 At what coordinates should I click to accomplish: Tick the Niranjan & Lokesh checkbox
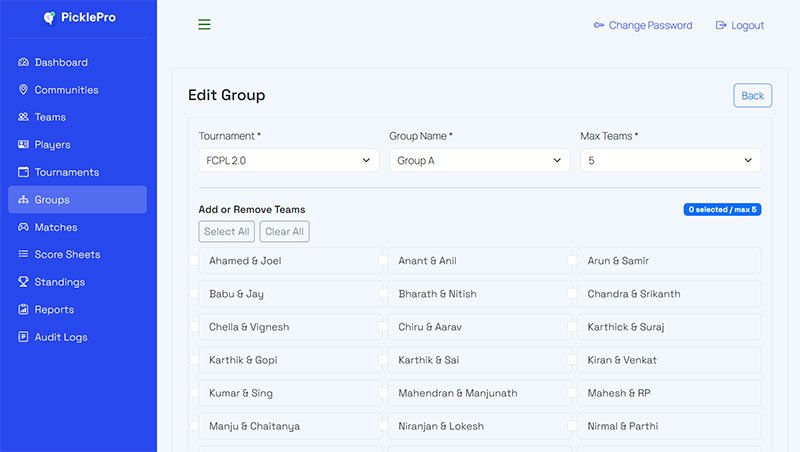(383, 426)
